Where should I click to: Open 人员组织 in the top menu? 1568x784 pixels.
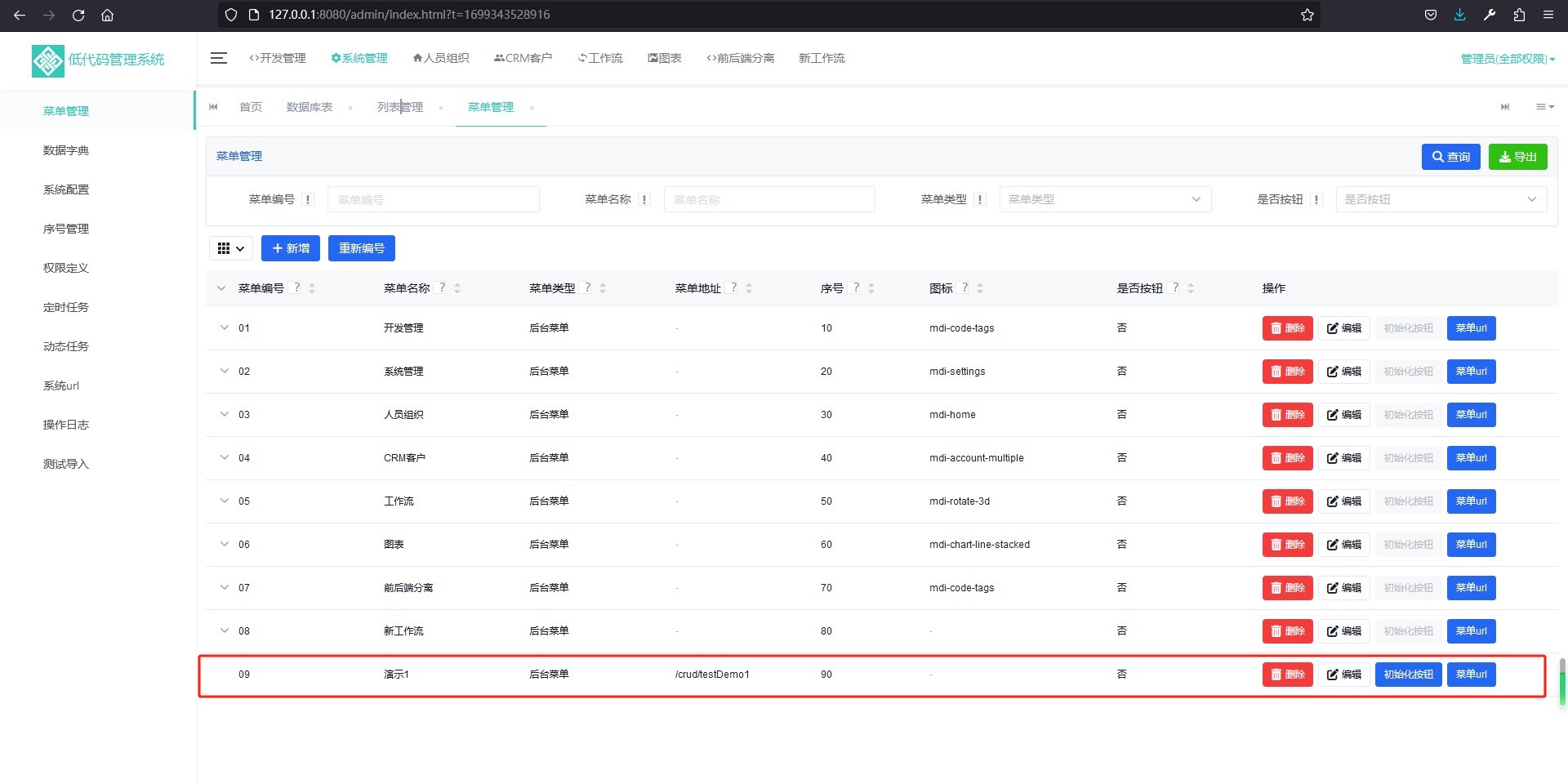441,58
